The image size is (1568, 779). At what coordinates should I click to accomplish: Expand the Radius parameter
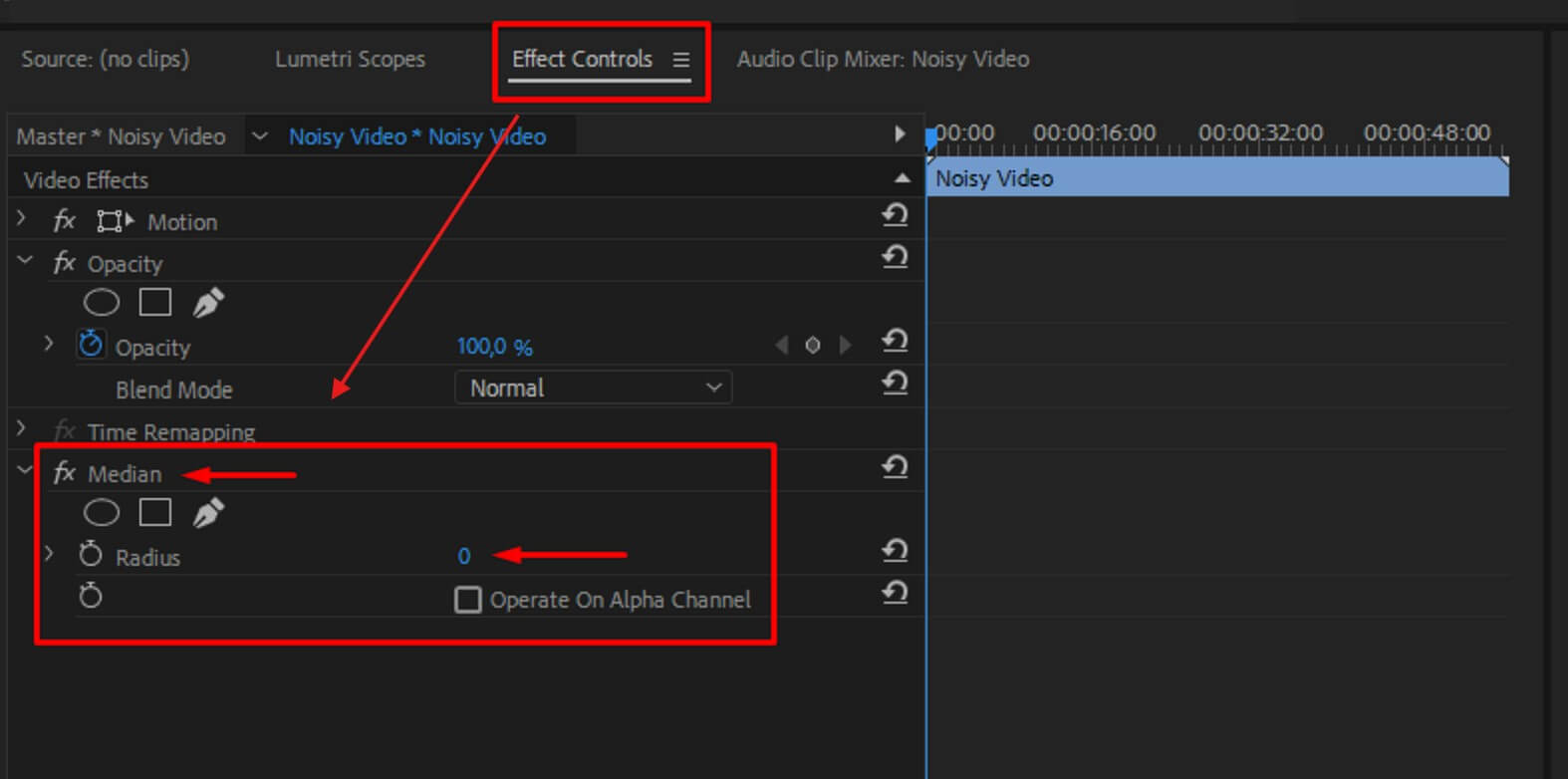click(x=49, y=552)
